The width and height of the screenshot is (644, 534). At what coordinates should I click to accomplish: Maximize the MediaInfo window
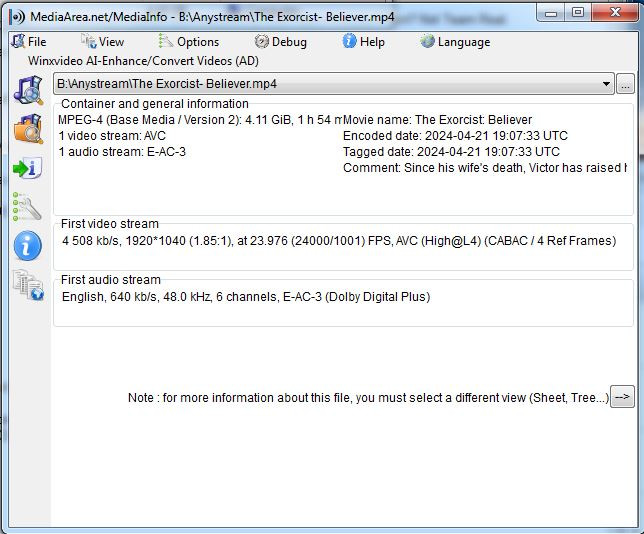point(578,13)
